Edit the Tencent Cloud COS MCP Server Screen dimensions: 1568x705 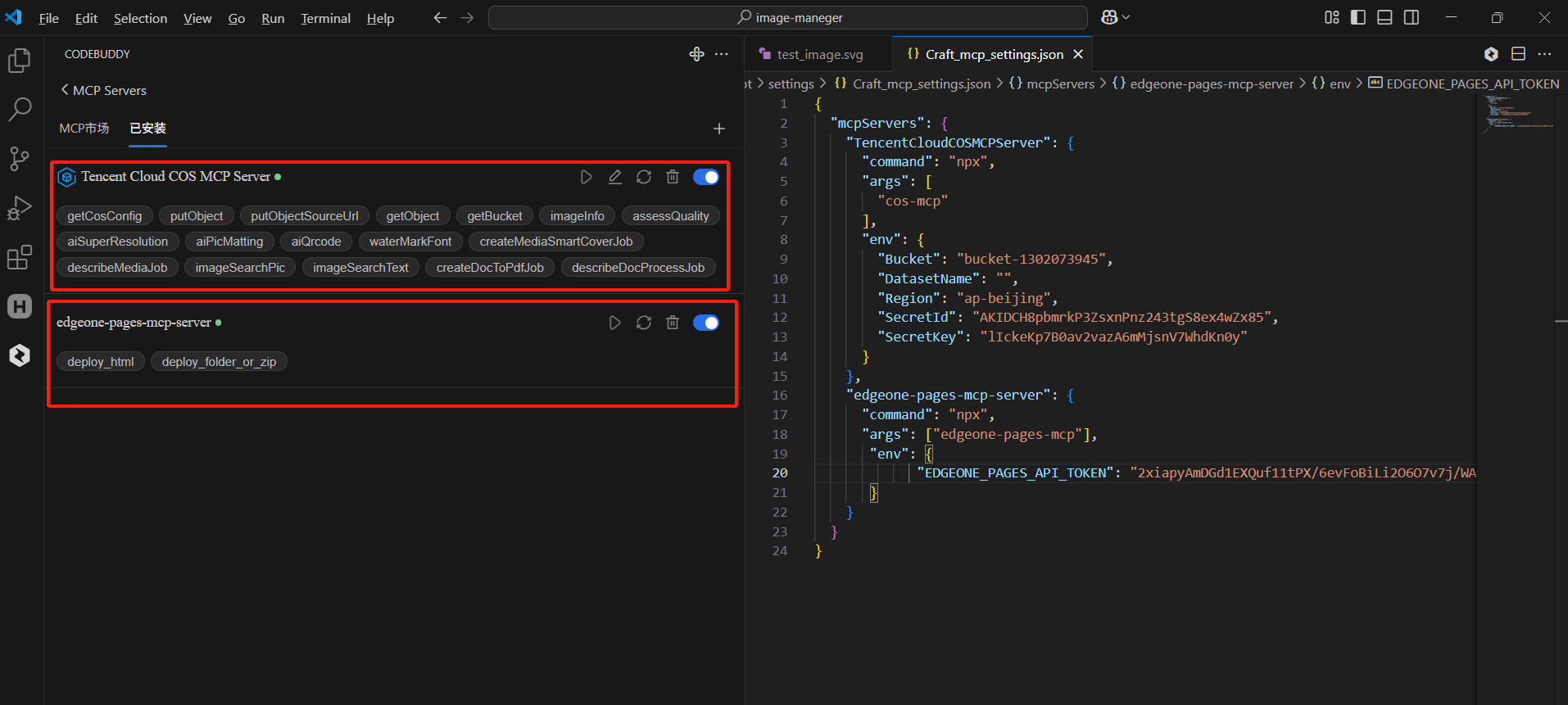click(615, 177)
